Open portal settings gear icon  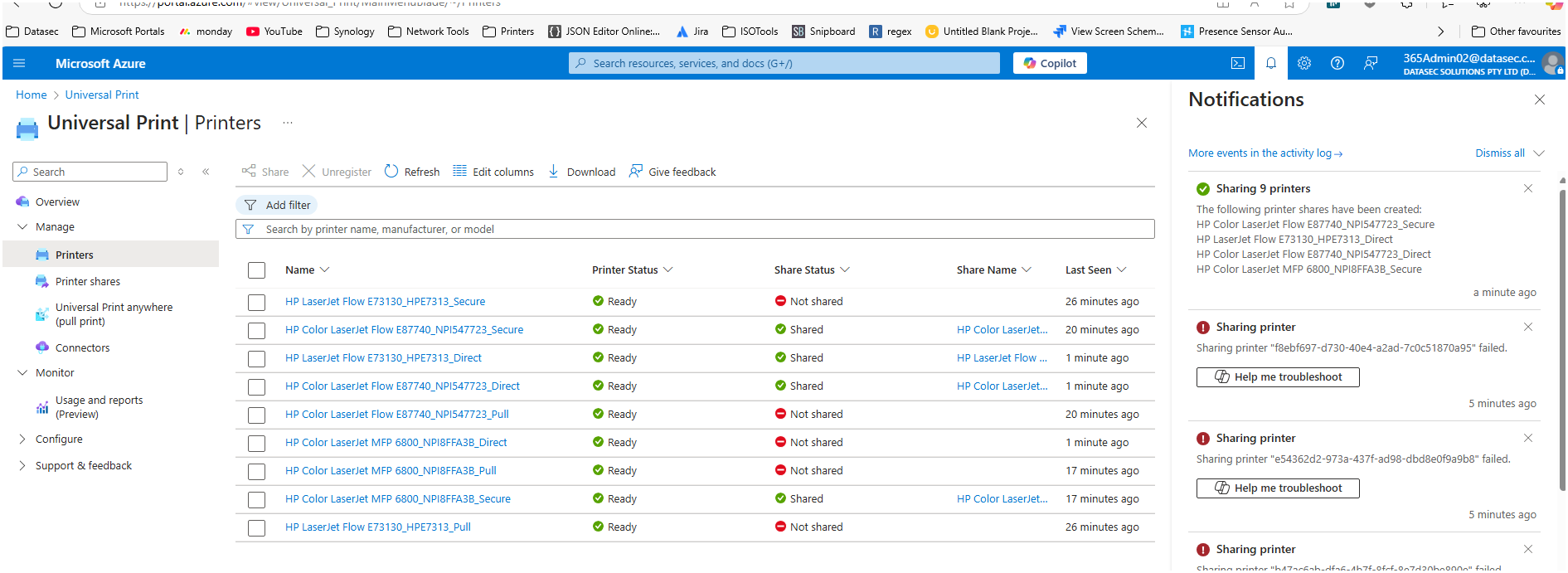(1303, 63)
